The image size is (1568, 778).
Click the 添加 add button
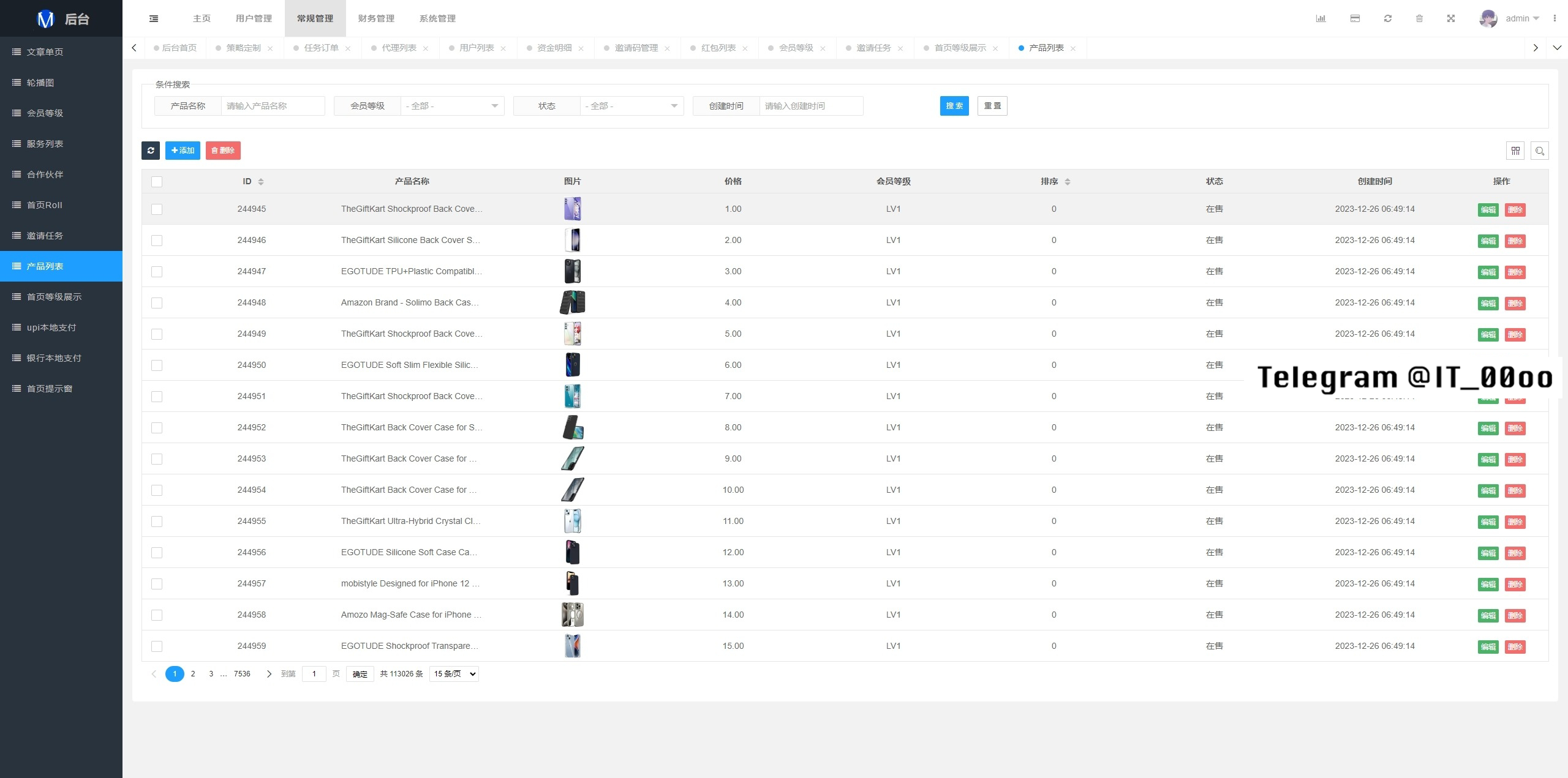pyautogui.click(x=183, y=151)
